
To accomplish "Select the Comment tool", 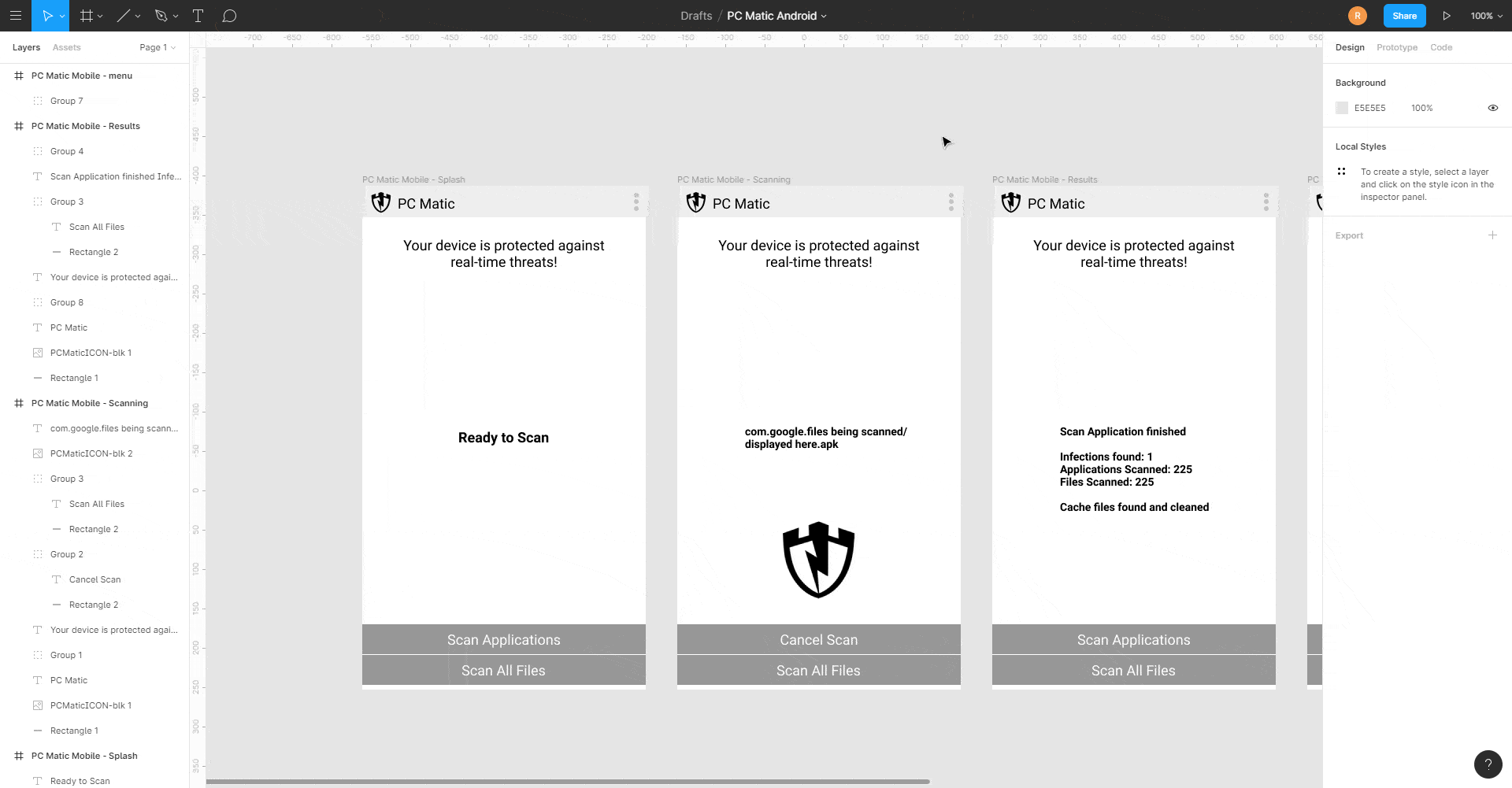I will [x=229, y=16].
